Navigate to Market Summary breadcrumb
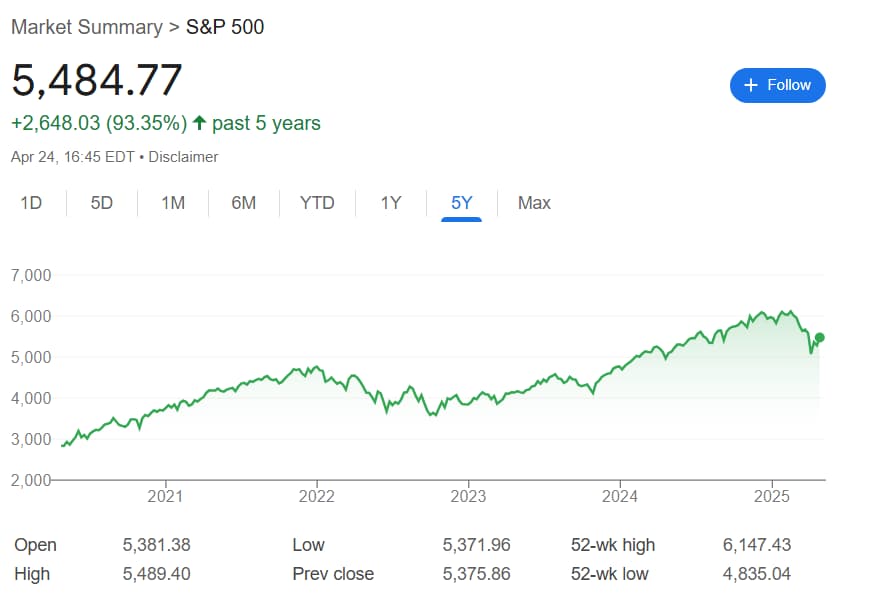This screenshot has width=878, height=604. tap(84, 27)
